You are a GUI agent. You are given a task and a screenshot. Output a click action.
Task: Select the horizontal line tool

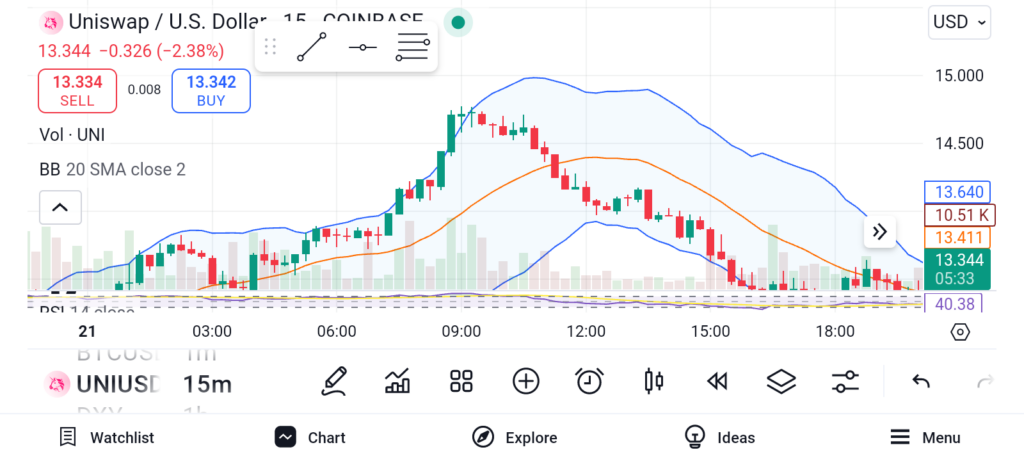pos(362,47)
